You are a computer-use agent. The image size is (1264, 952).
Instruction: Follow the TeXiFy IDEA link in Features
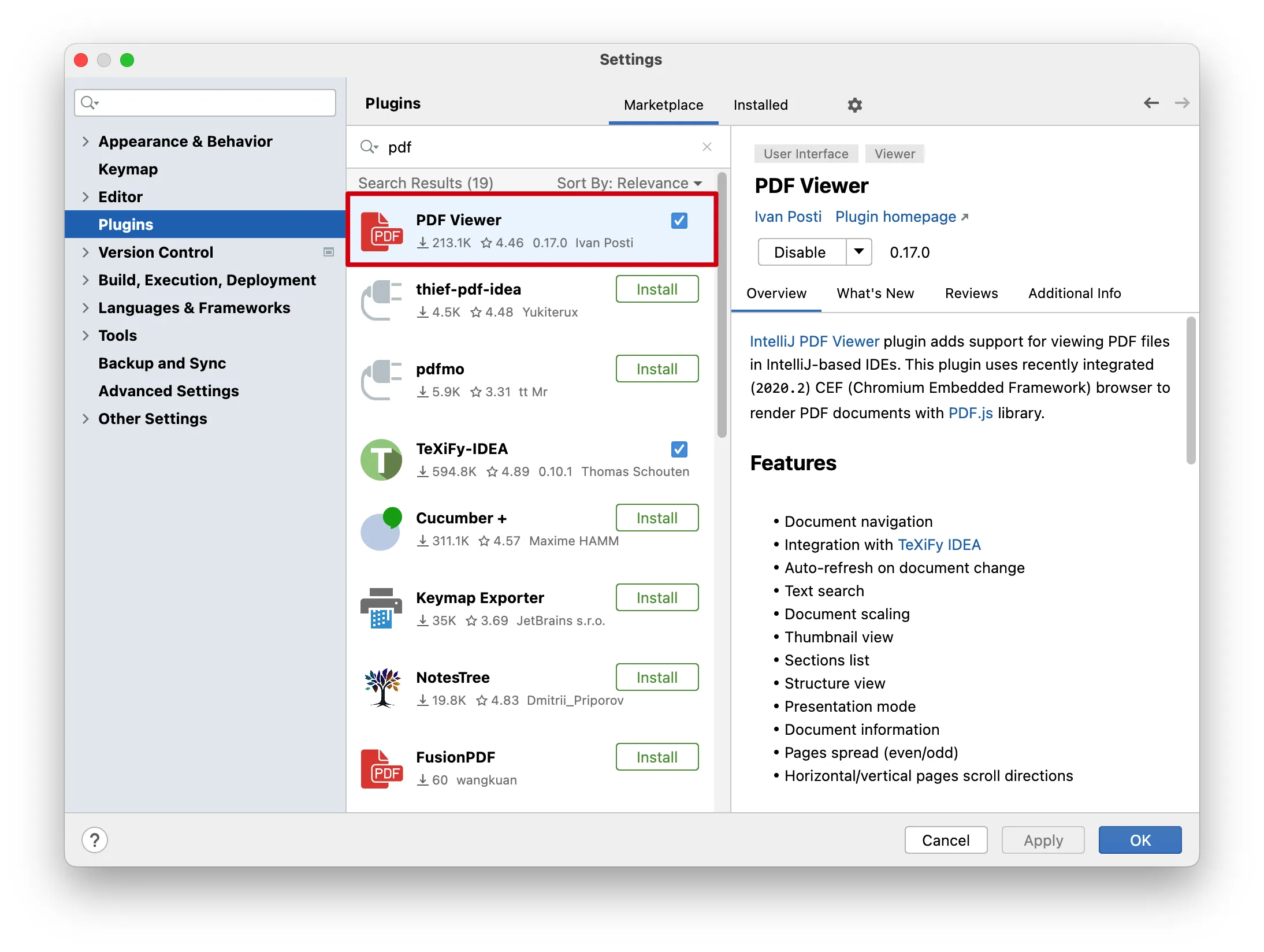[x=939, y=545]
